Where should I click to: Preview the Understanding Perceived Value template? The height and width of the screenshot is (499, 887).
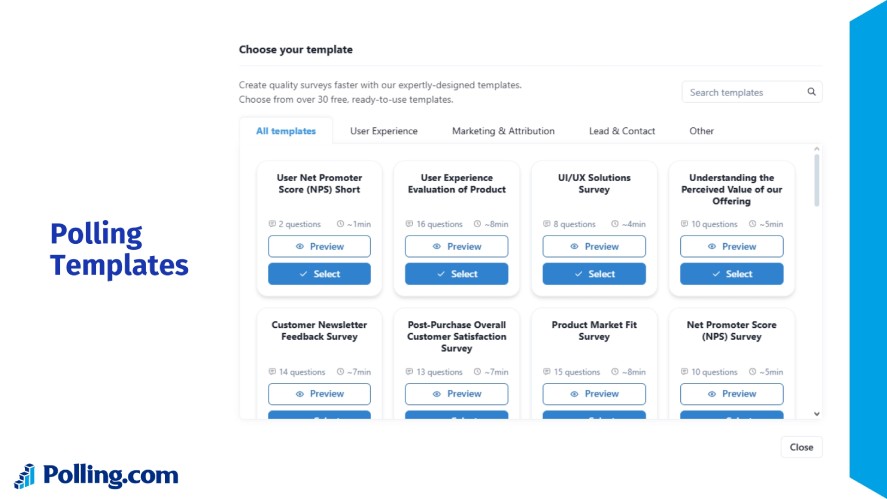pos(731,247)
